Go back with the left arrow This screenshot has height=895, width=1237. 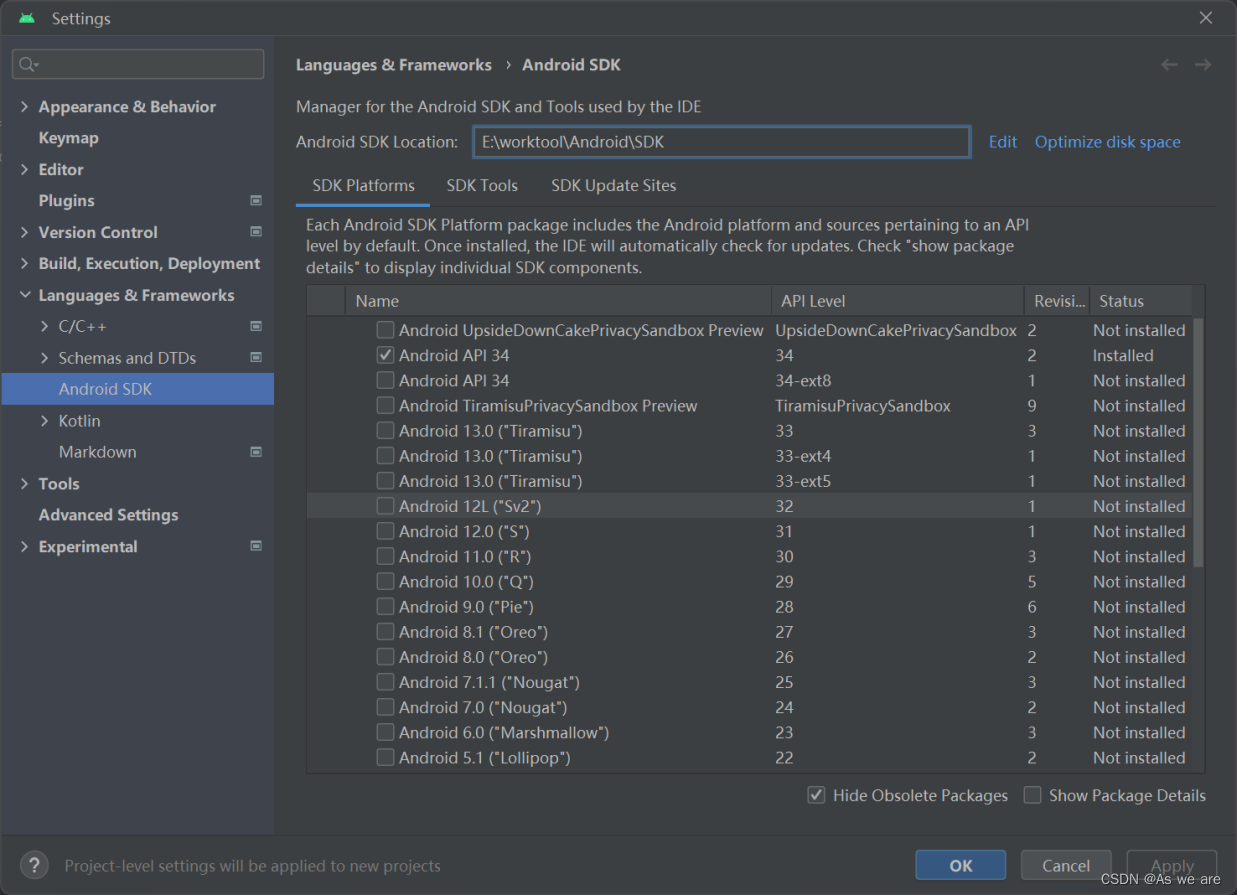(1169, 64)
